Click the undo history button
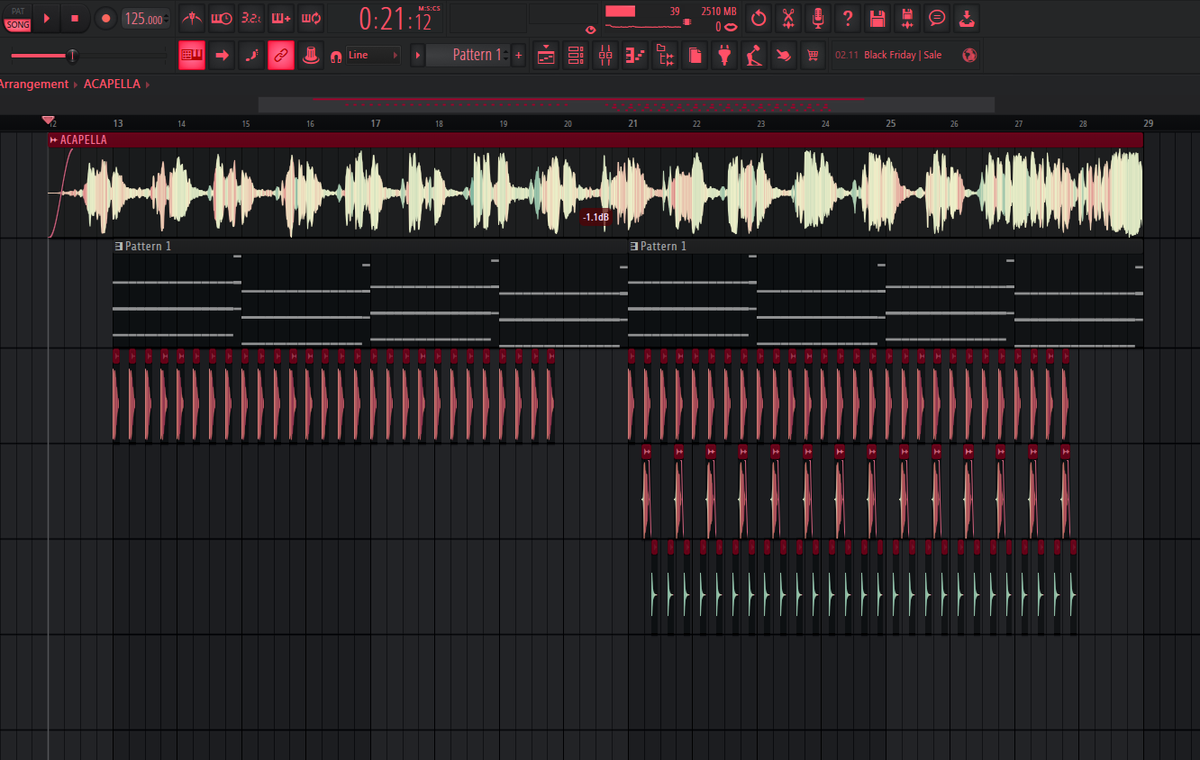The image size is (1200, 760). [x=758, y=18]
